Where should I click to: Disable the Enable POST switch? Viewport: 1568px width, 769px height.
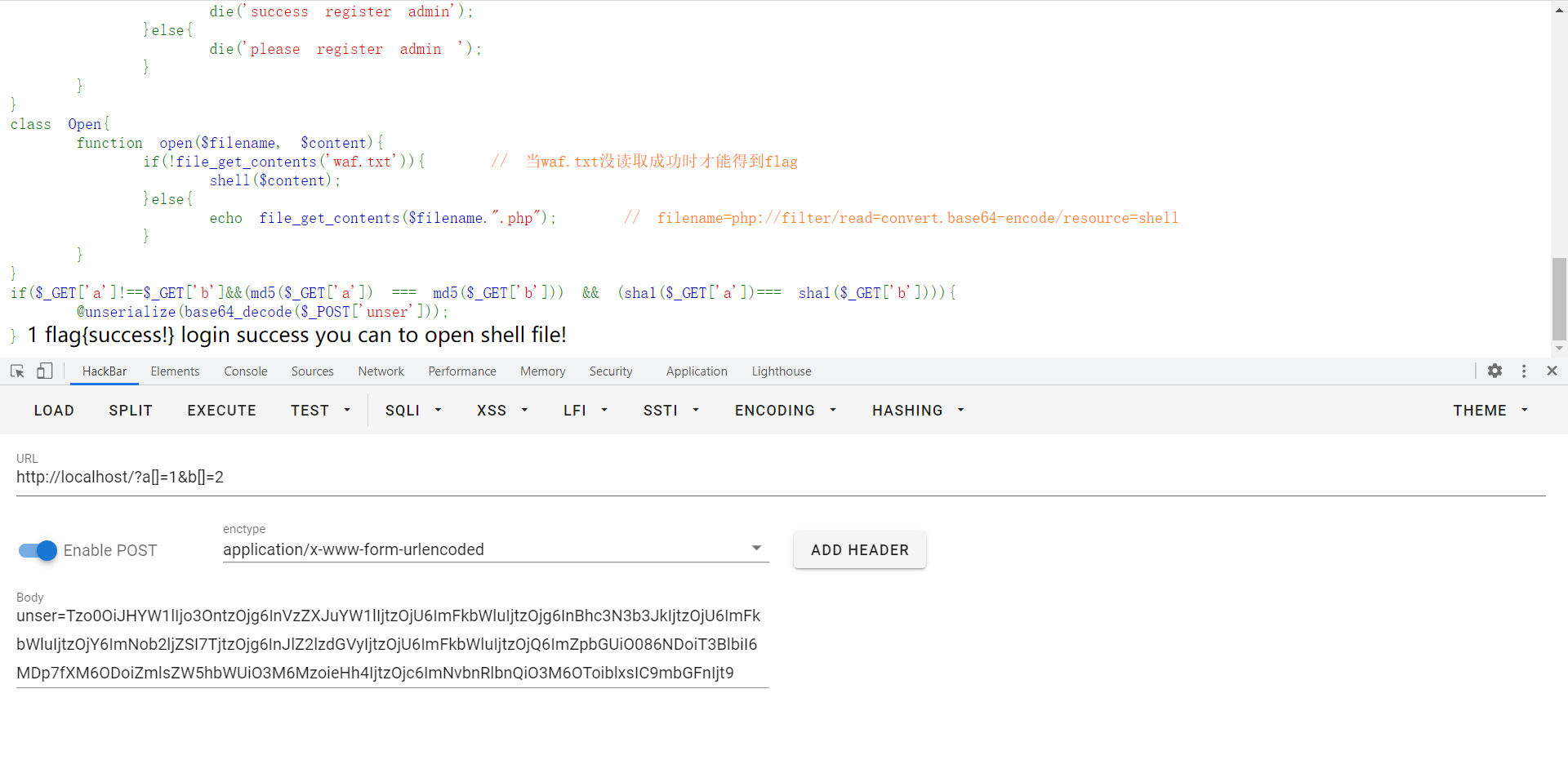(37, 551)
